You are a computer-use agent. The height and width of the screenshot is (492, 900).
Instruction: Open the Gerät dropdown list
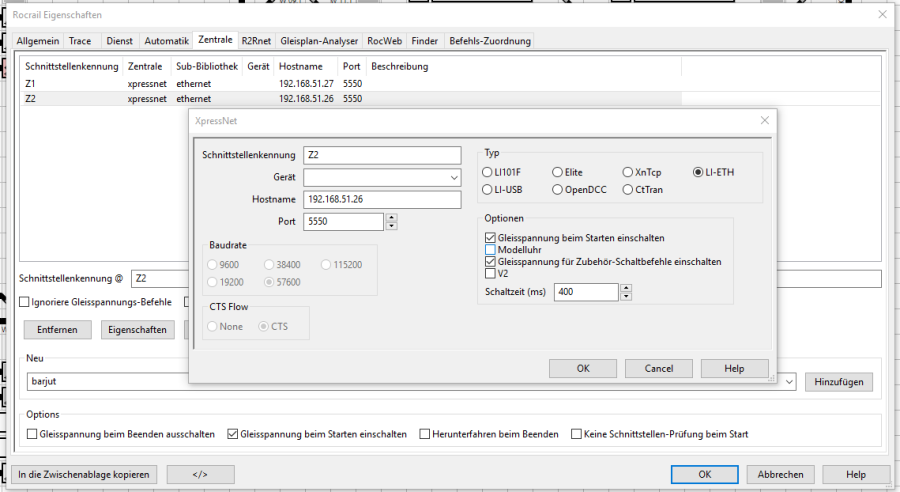point(452,177)
